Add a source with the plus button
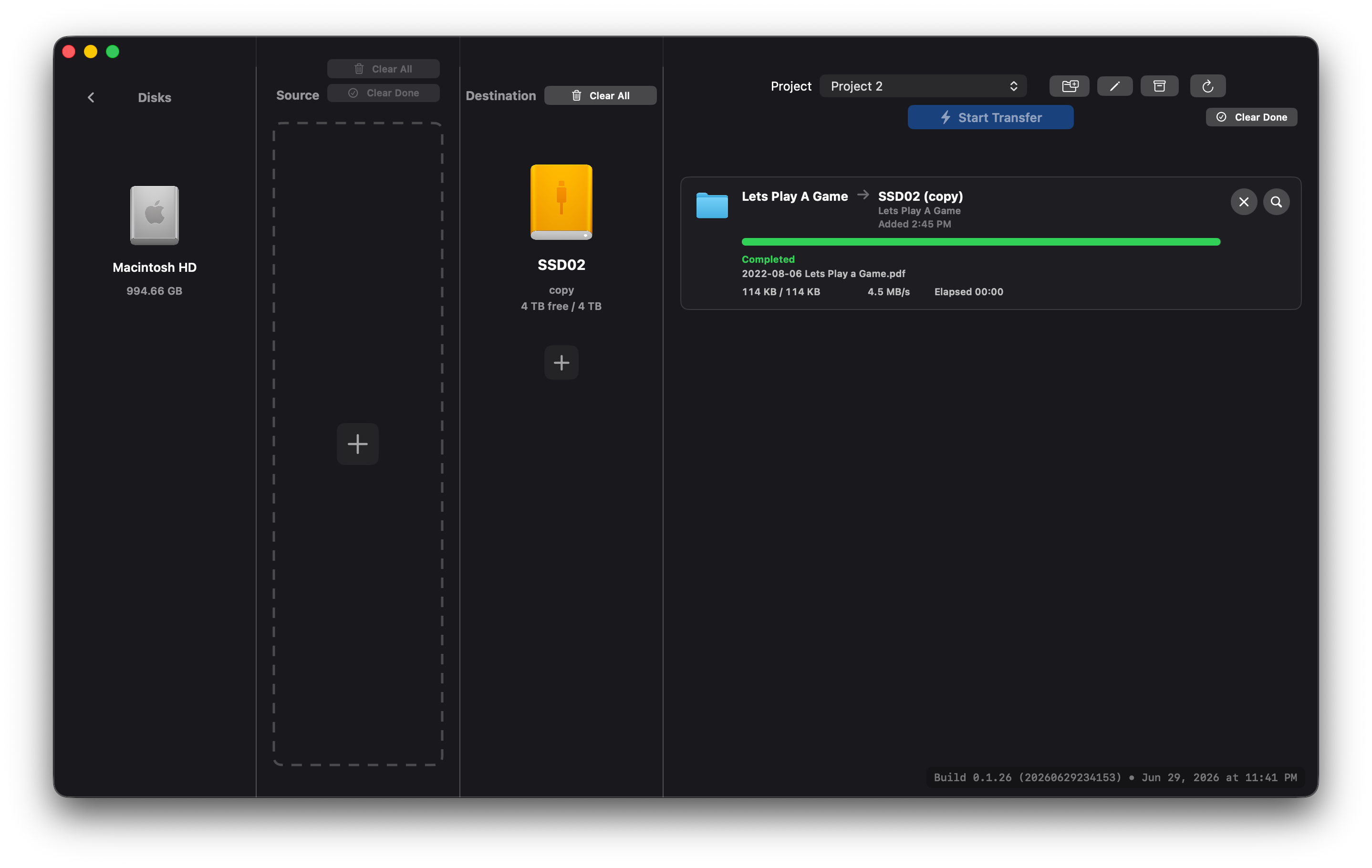Viewport: 1372px width, 868px height. click(357, 444)
